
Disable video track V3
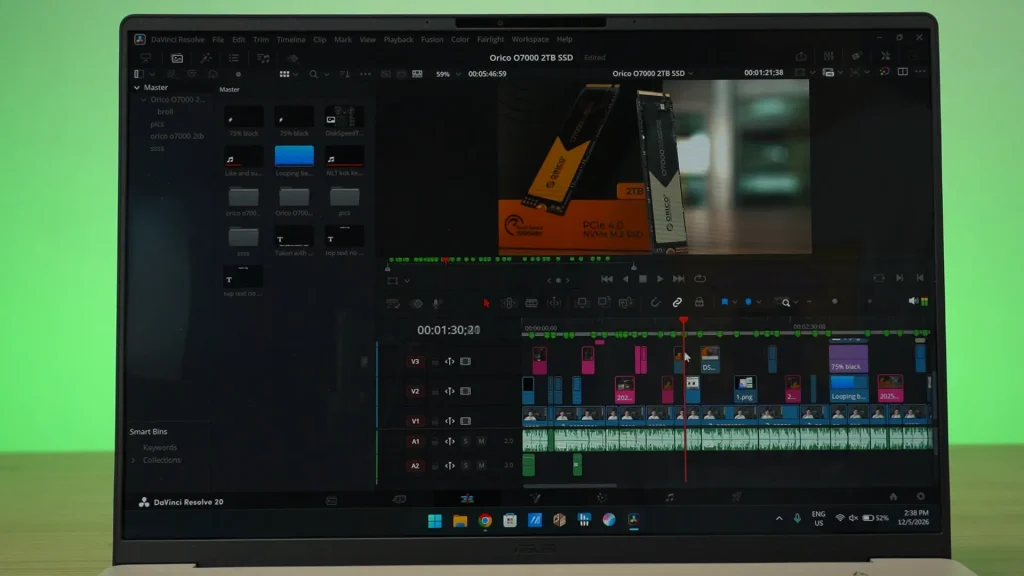click(466, 361)
